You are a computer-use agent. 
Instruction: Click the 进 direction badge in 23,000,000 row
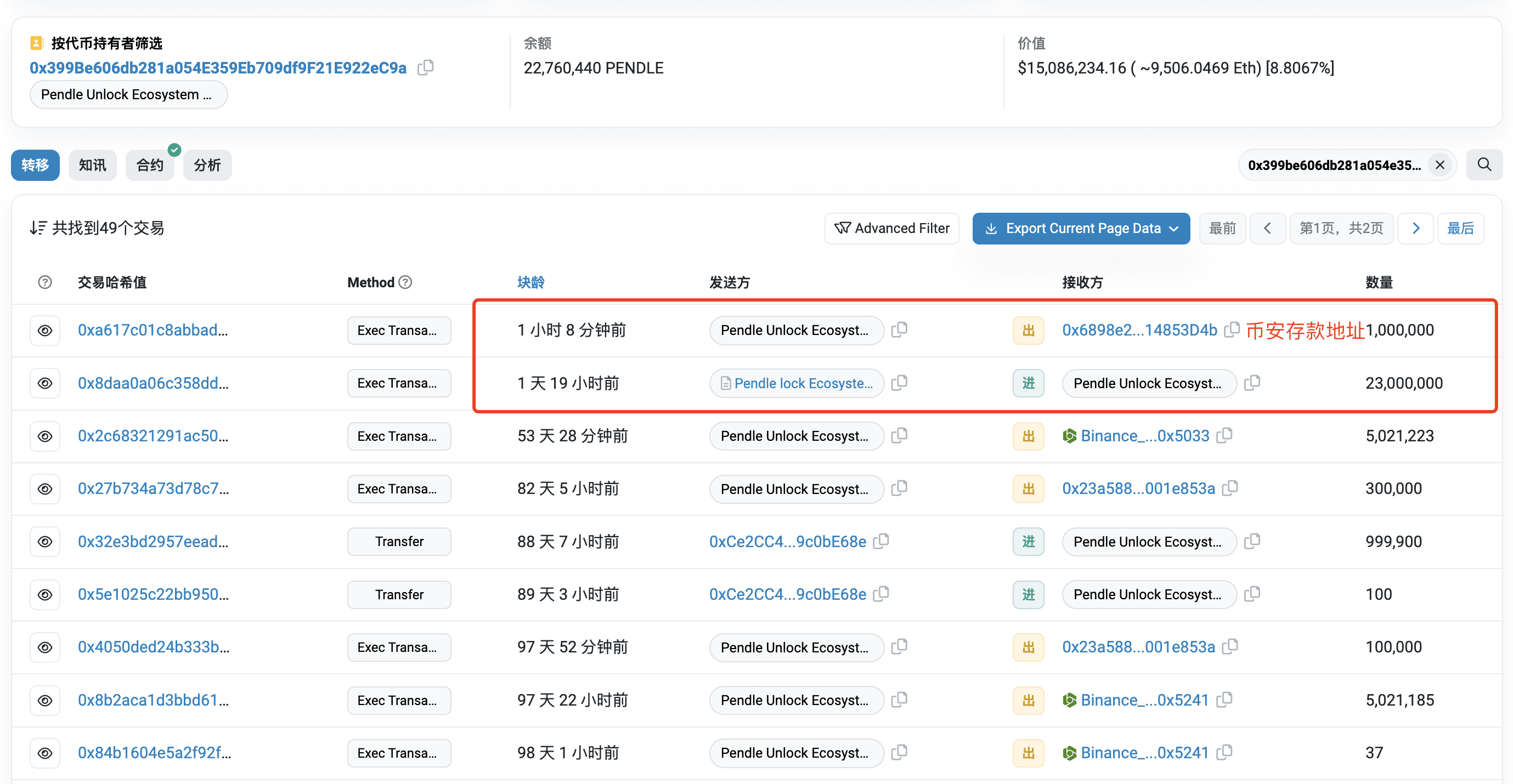[x=1029, y=383]
